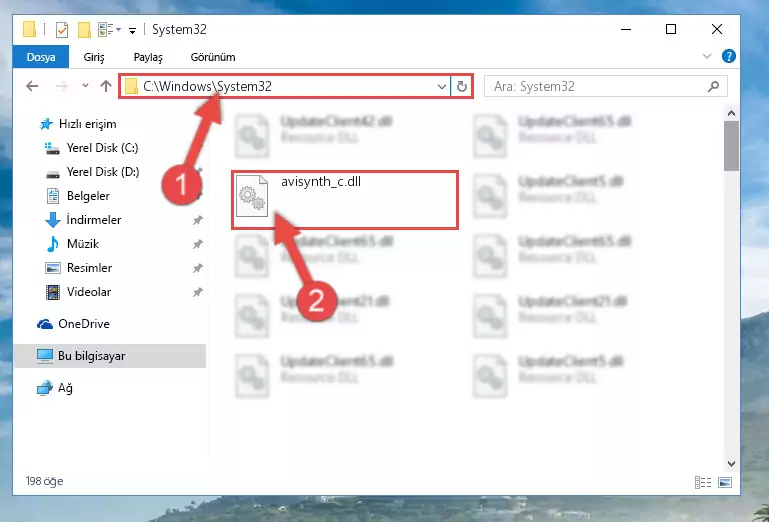769x522 pixels.
Task: Click the avisynth_c.dll file name
Action: [321, 182]
